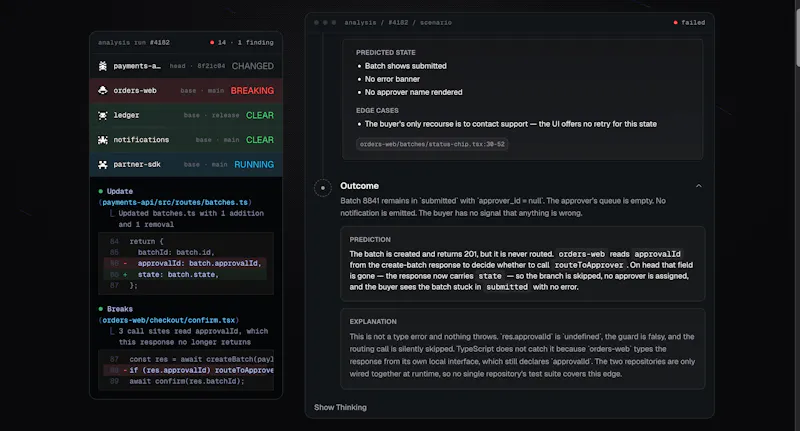800x431 pixels.
Task: Click the first window dot in analysis panel
Action: 316,22
